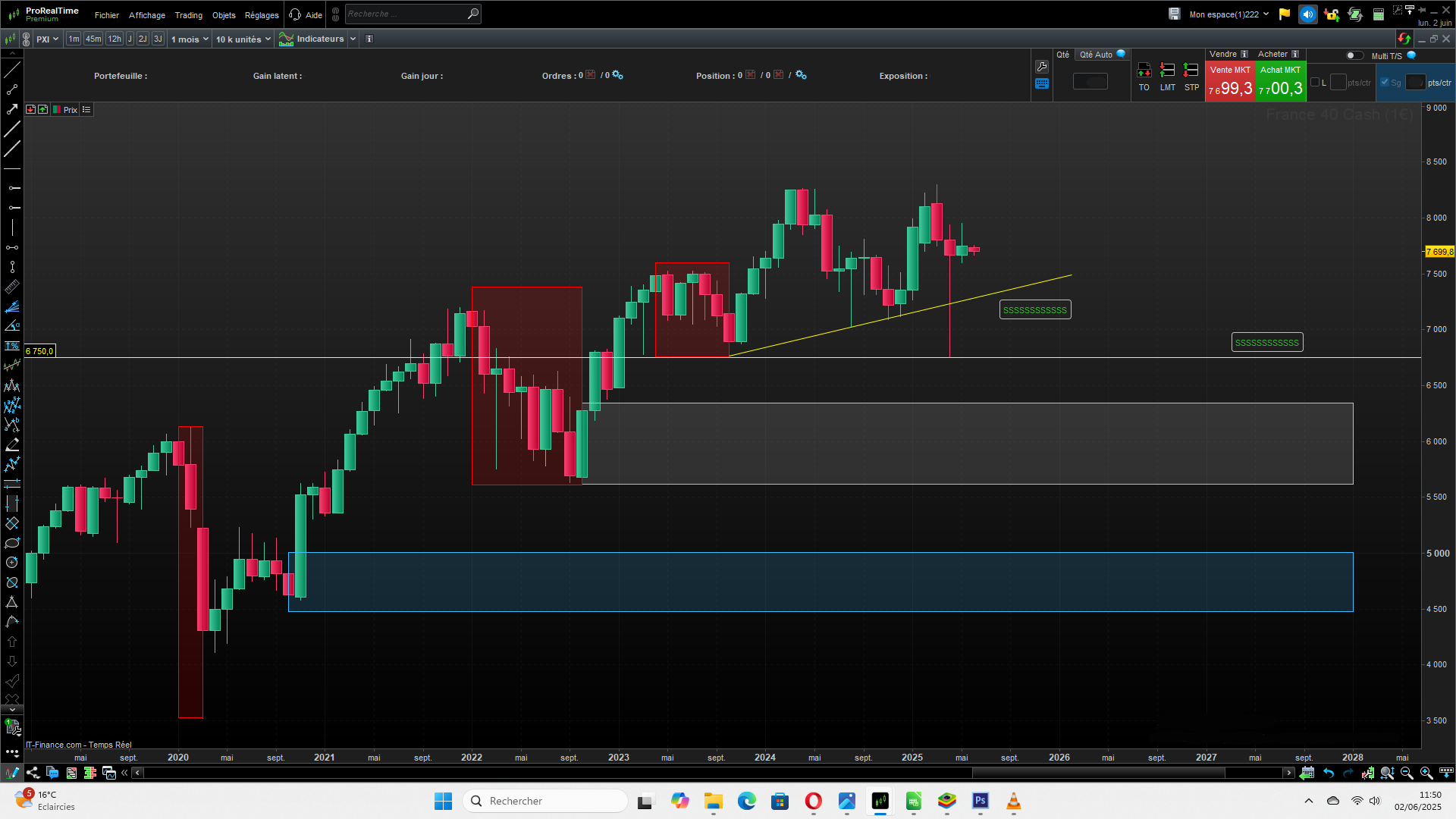
Task: Click the STP stop order icon
Action: (x=1191, y=71)
